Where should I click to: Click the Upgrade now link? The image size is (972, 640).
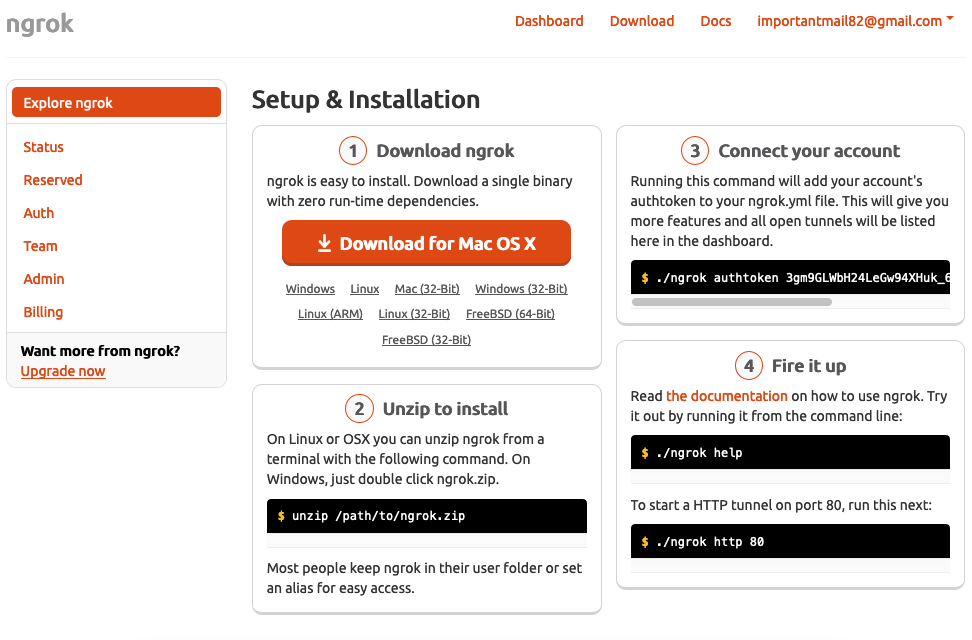point(63,371)
